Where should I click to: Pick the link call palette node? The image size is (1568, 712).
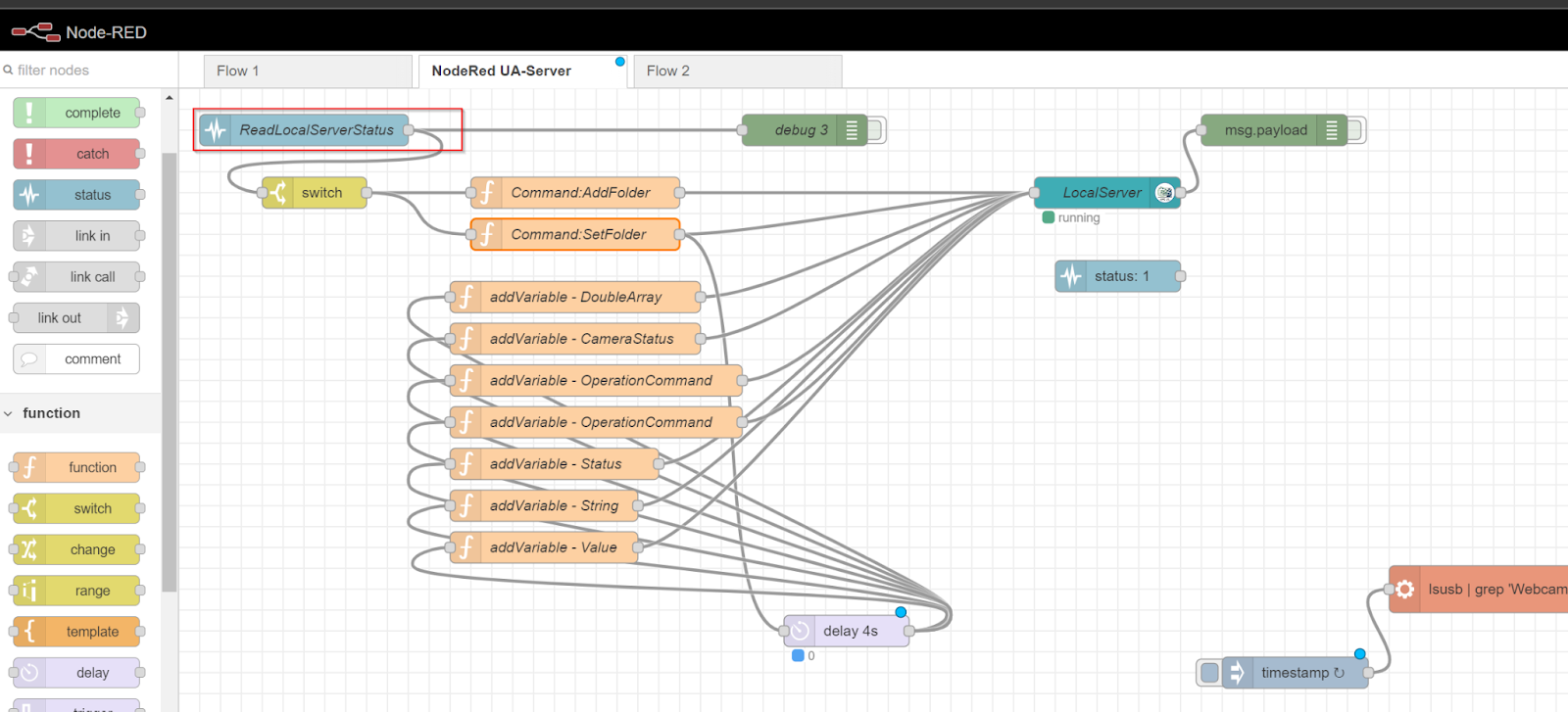76,277
